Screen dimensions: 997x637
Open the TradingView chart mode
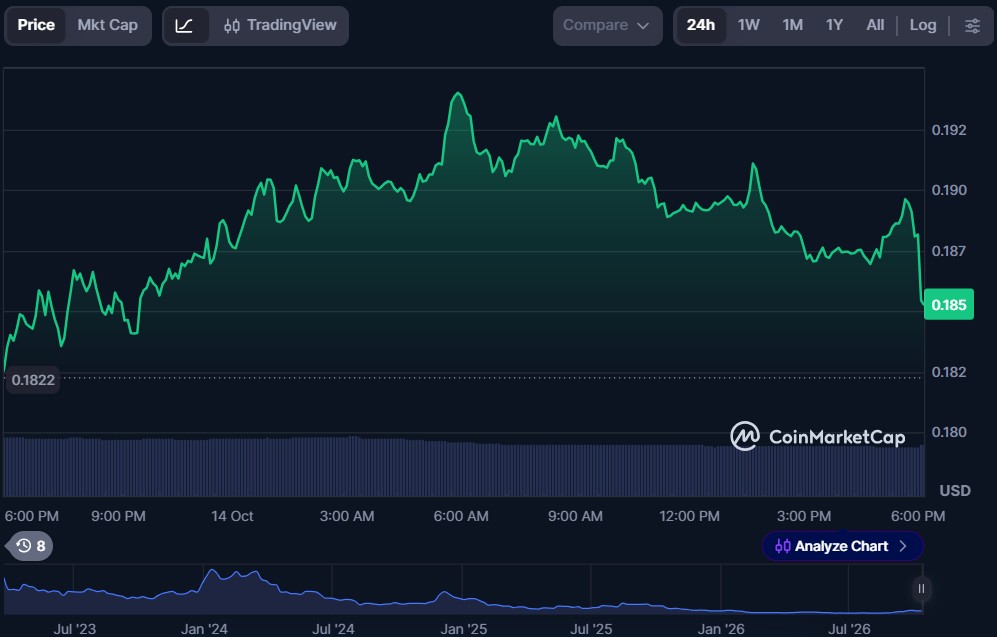[280, 25]
